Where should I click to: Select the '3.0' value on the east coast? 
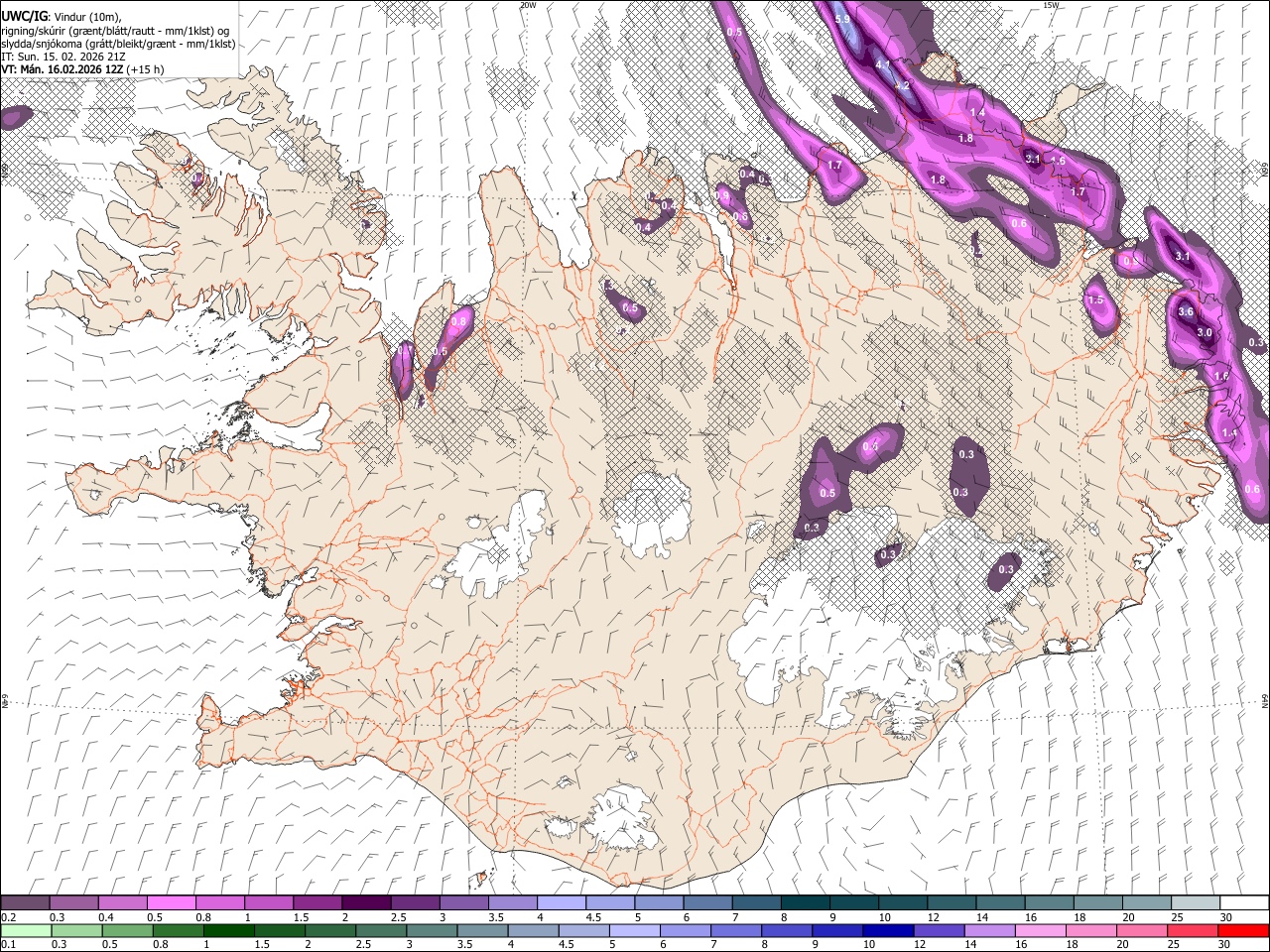pyautogui.click(x=1205, y=332)
